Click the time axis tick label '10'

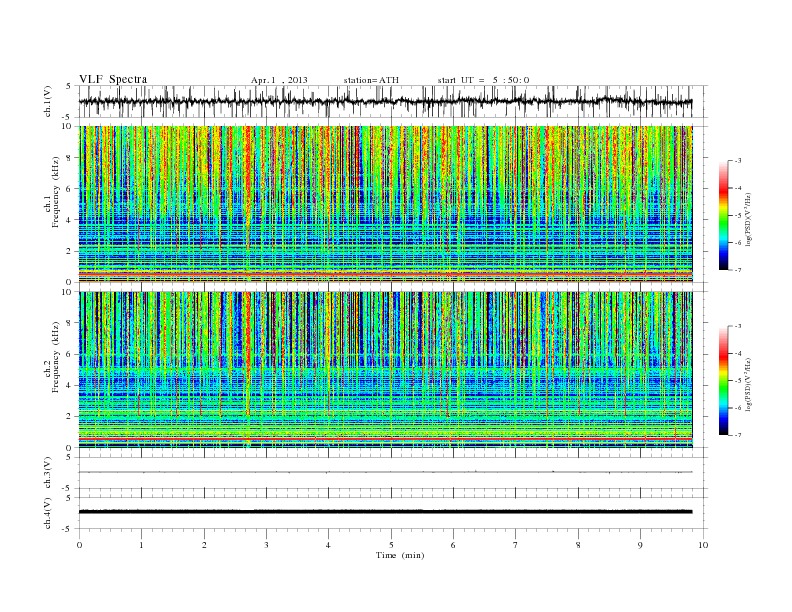point(703,545)
